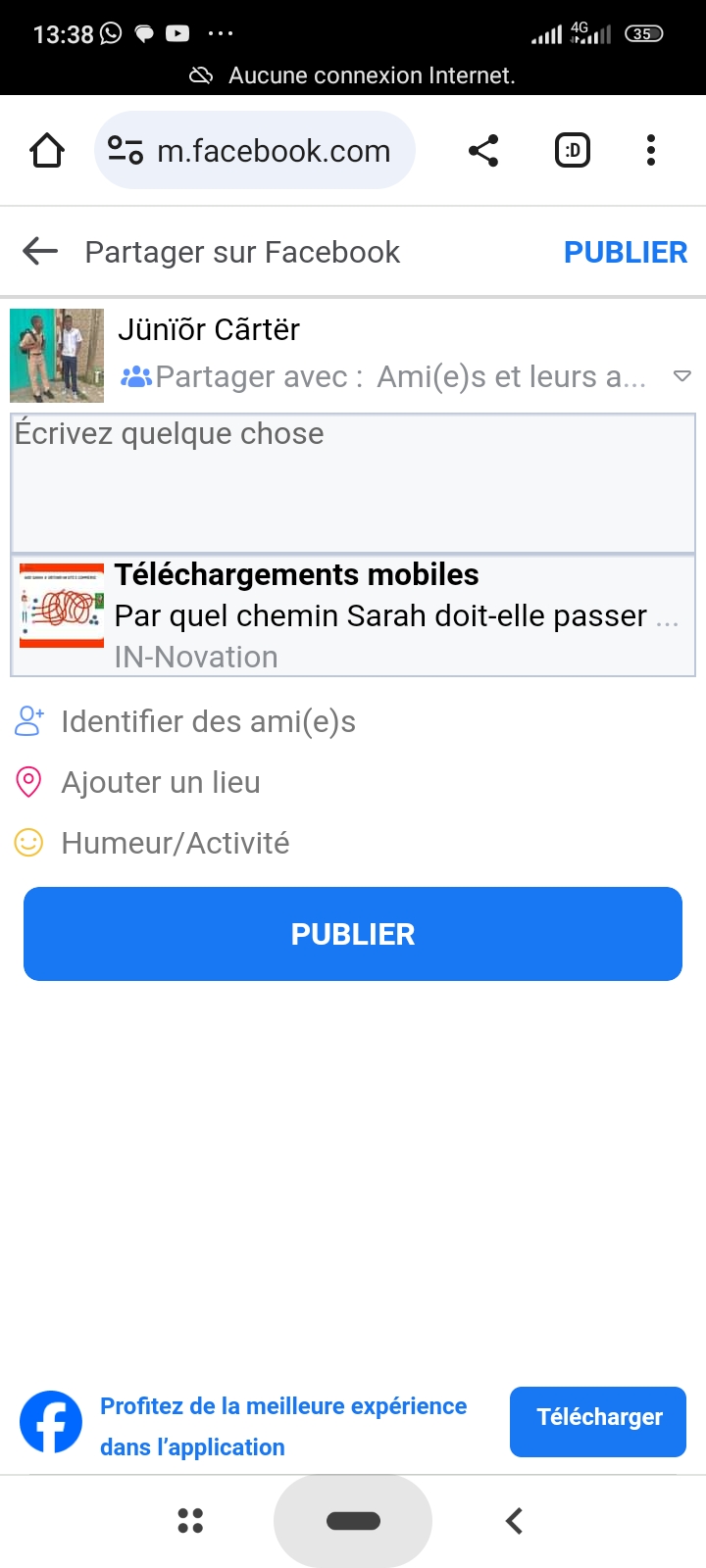Select Ajouter un lieu option
This screenshot has height=1568, width=706.
pos(161,783)
